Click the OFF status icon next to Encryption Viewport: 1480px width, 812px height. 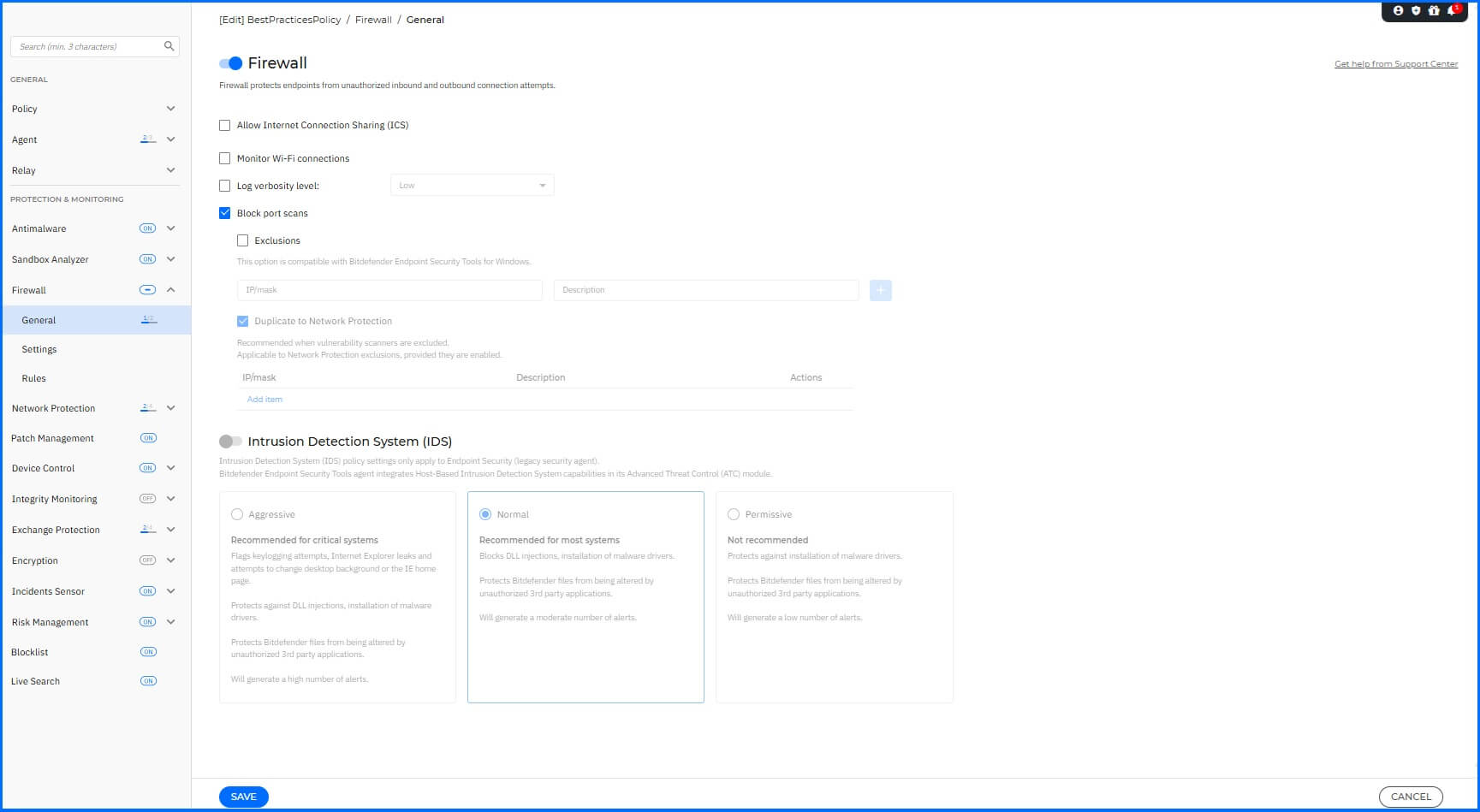[148, 560]
